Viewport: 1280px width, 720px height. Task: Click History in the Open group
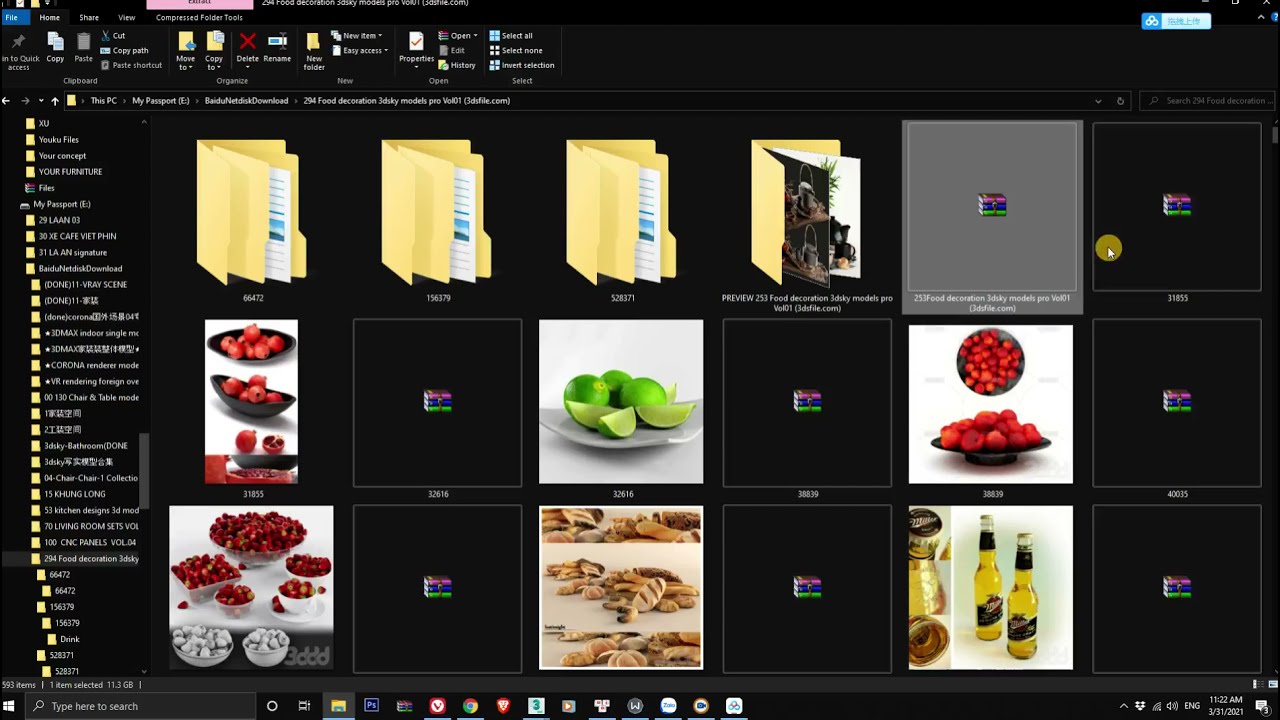click(457, 65)
